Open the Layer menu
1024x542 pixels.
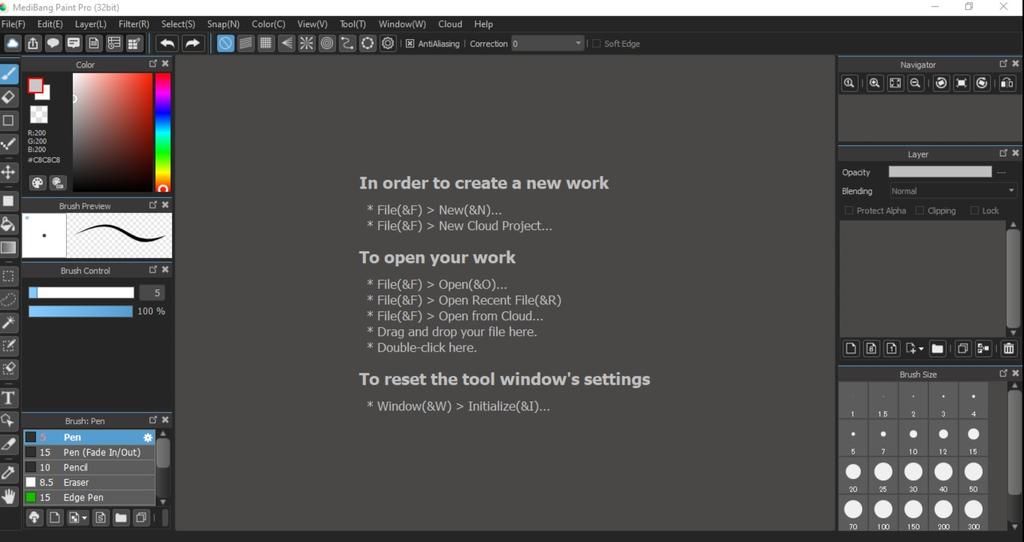(x=90, y=24)
